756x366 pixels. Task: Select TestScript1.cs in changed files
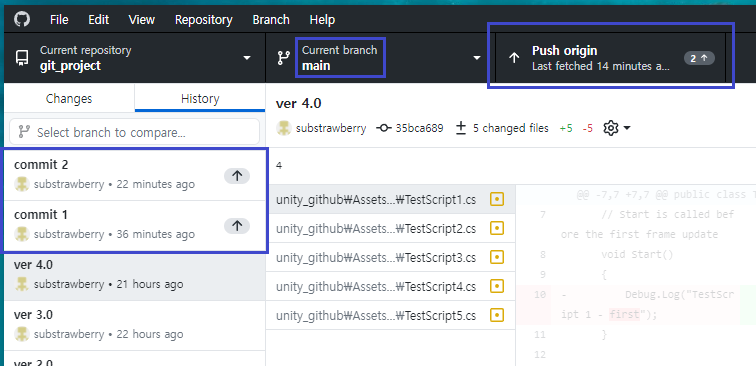(x=391, y=199)
